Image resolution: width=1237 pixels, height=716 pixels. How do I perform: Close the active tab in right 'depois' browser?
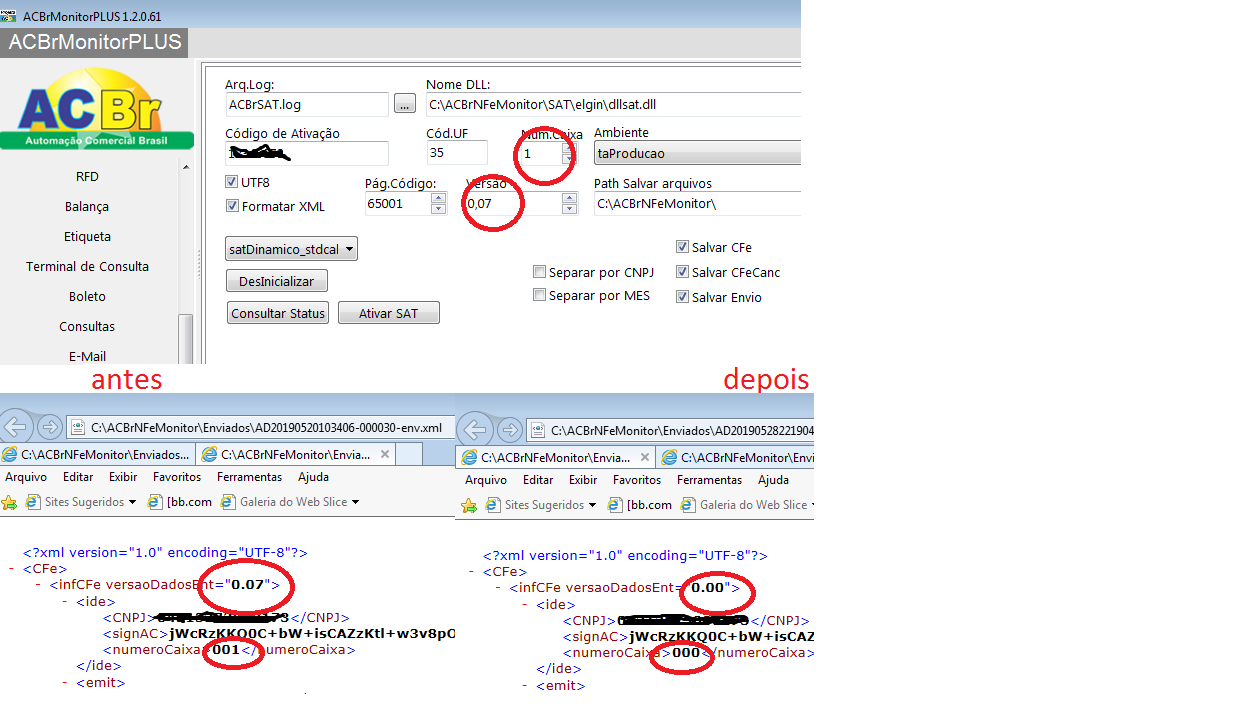pyautogui.click(x=644, y=457)
